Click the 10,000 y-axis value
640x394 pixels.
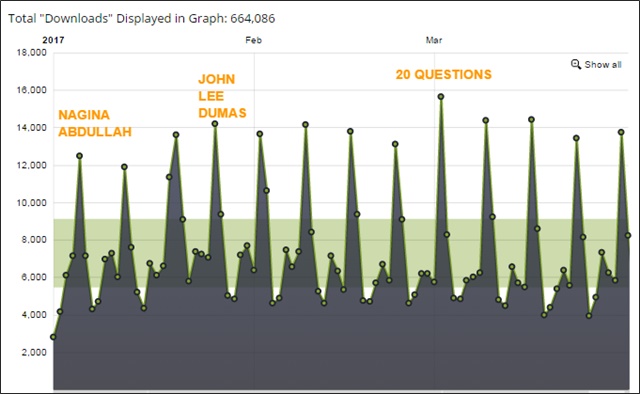tap(31, 203)
